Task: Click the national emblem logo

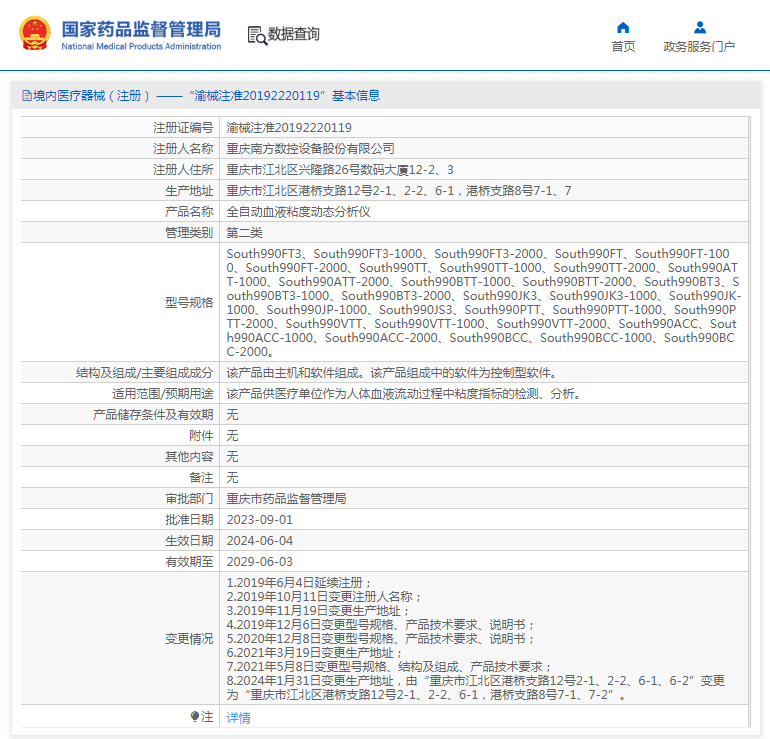Action: (x=34, y=33)
